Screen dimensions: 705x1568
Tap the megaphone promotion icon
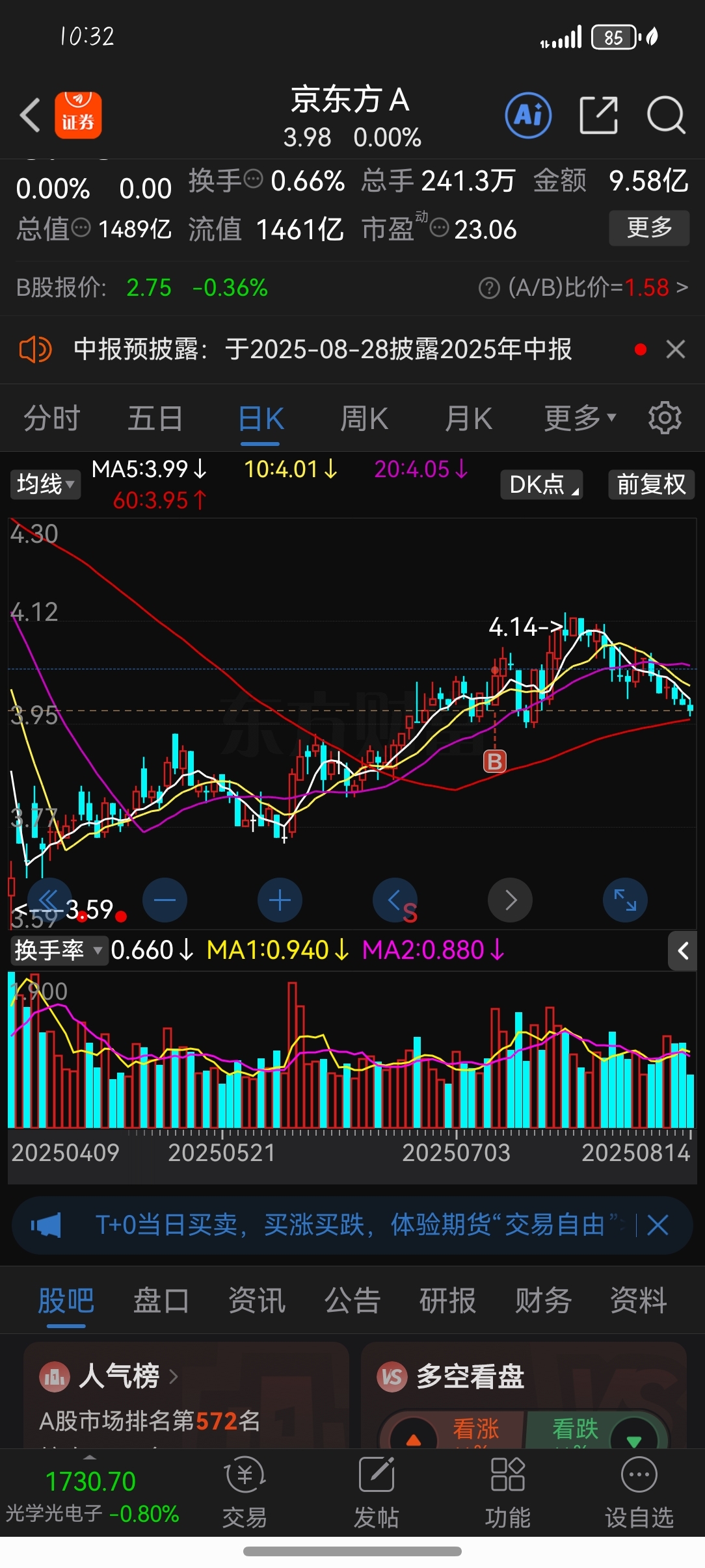[x=46, y=1225]
